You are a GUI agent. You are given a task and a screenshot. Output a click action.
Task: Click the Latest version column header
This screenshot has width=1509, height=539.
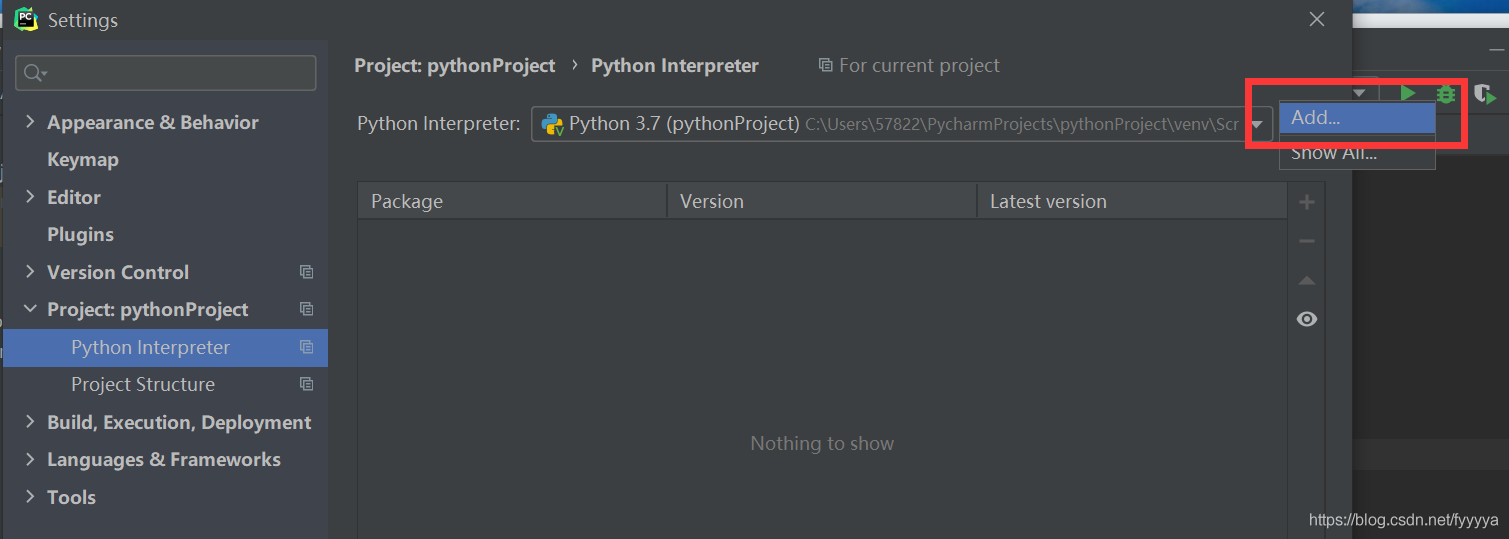point(1132,201)
